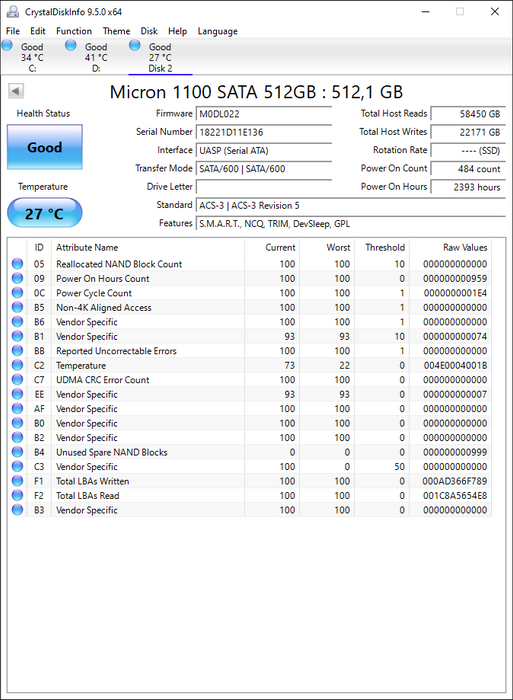The width and height of the screenshot is (513, 700).
Task: Click the Interface field UASP (Serial ATA)
Action: [264, 150]
